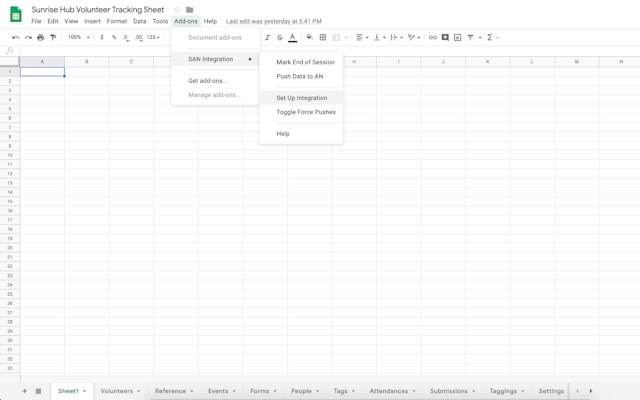This screenshot has height=400, width=640.
Task: Choose Set Up Integration
Action: (301, 98)
